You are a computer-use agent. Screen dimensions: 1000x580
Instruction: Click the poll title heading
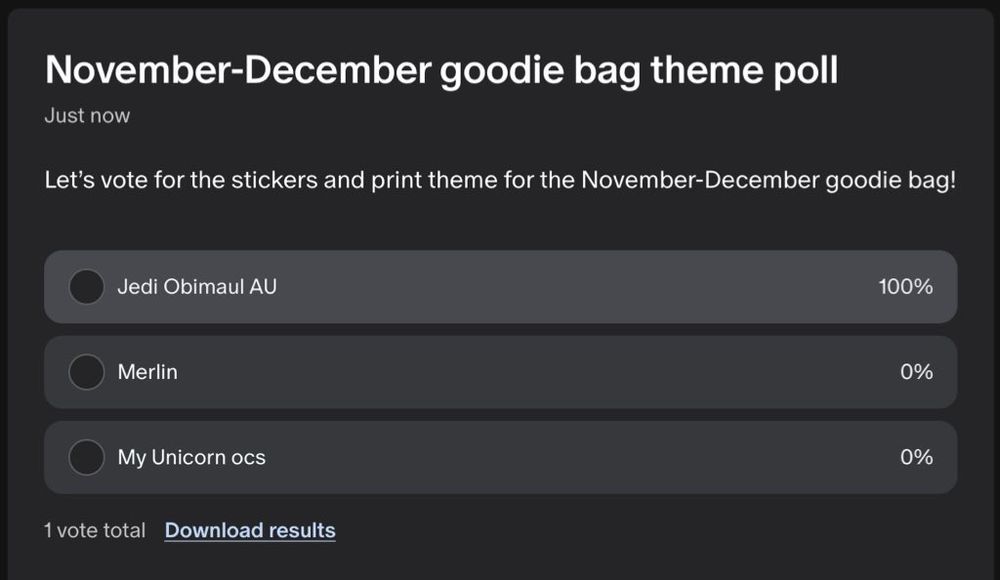point(441,70)
